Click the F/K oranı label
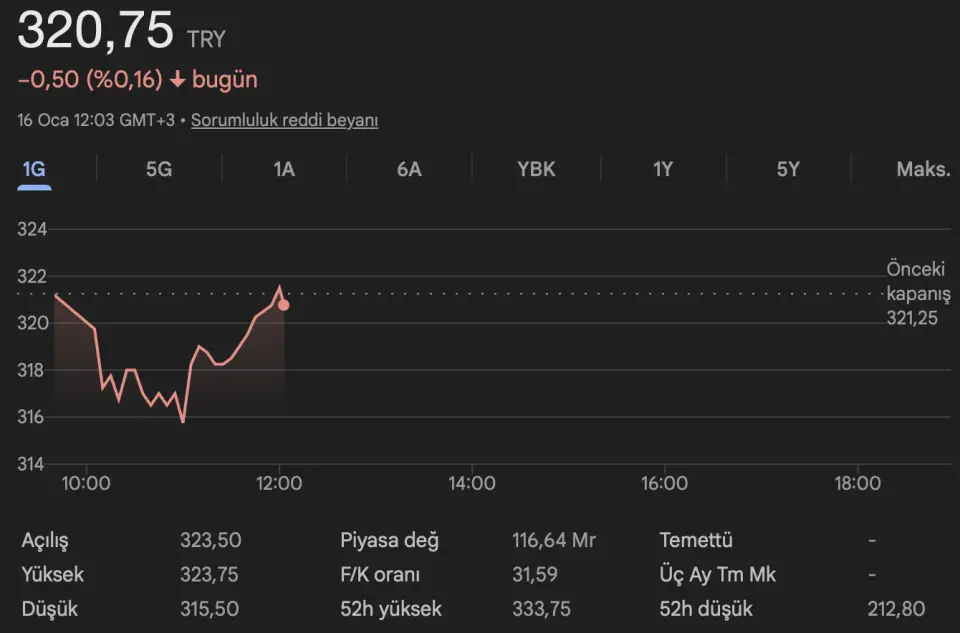This screenshot has height=633, width=960. [380, 575]
